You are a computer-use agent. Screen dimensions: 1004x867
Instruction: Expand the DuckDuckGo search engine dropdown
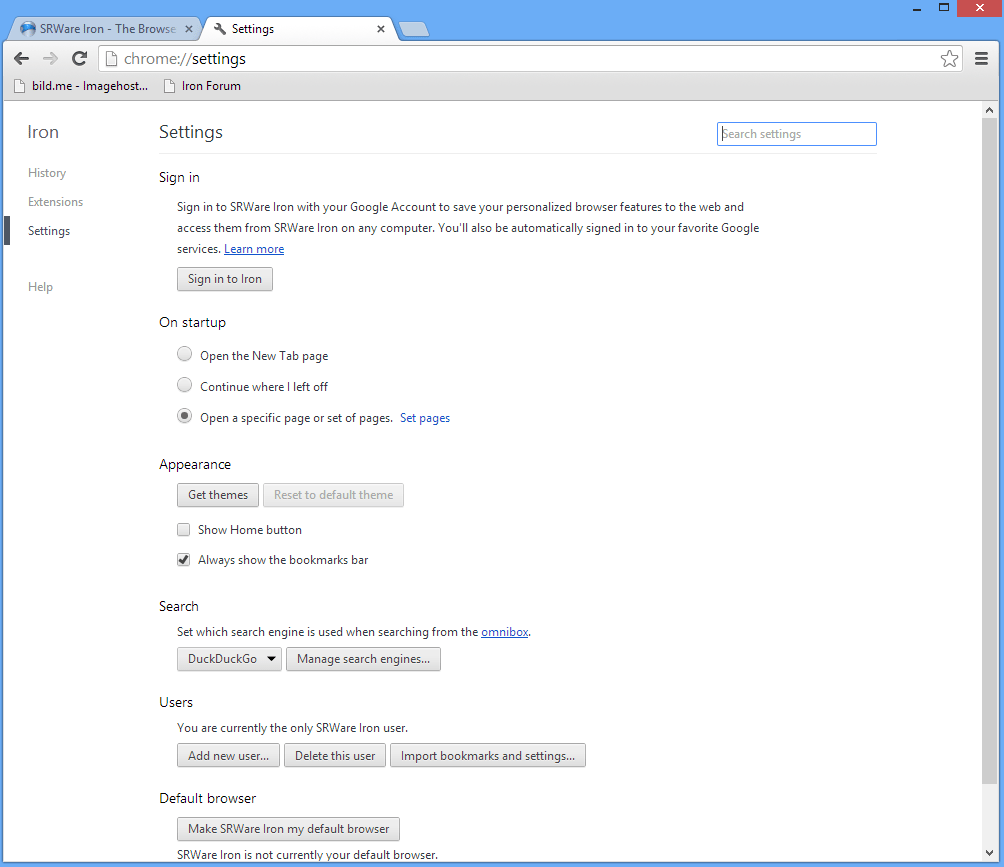click(x=229, y=659)
